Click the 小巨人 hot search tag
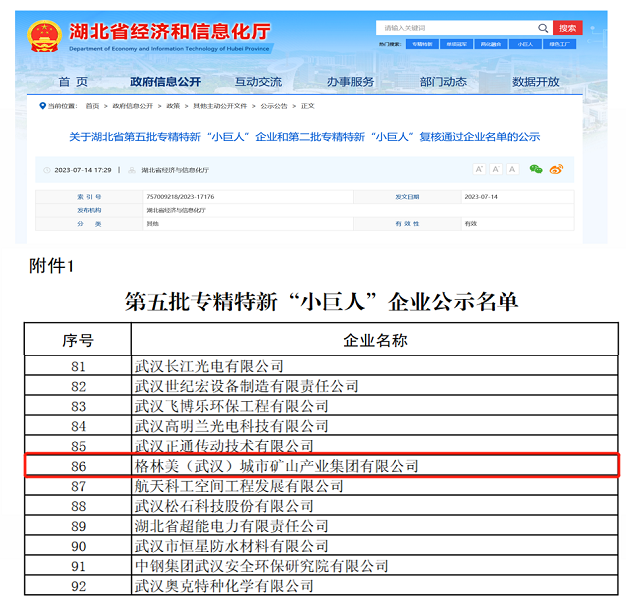 tap(525, 45)
